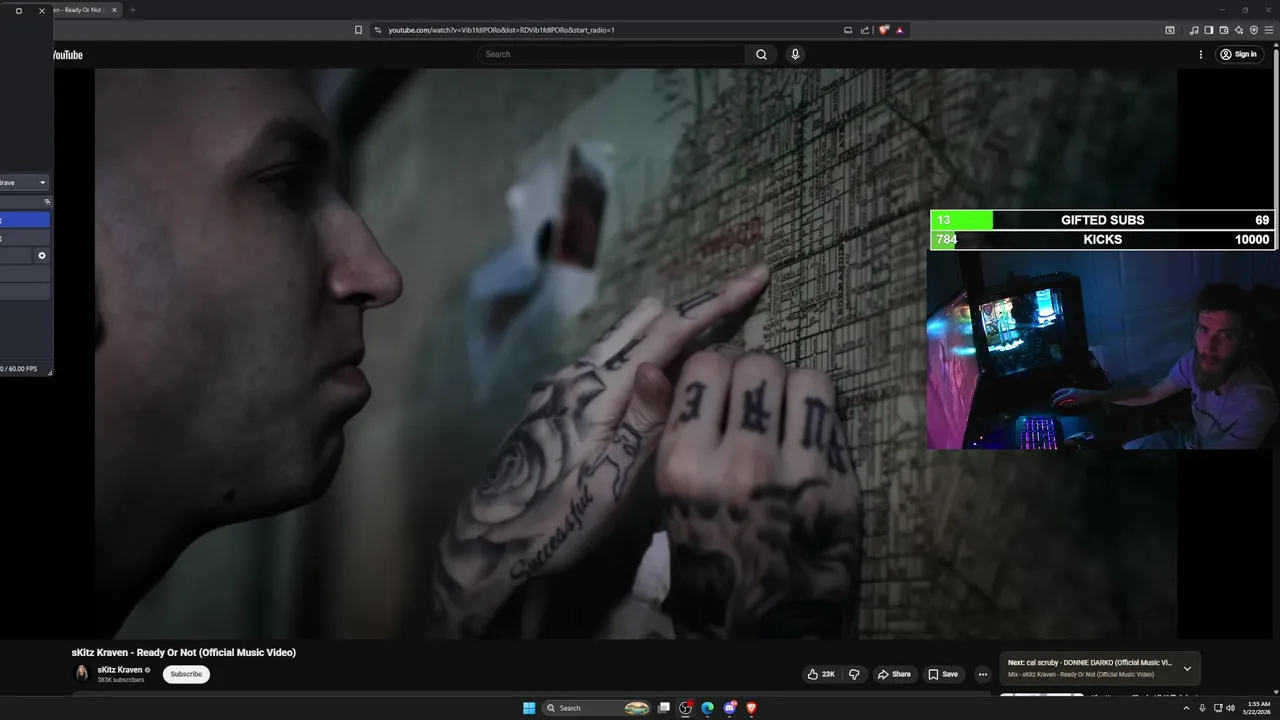This screenshot has height=720, width=1280.
Task: Open the Brave main hamburger menu
Action: click(1269, 30)
